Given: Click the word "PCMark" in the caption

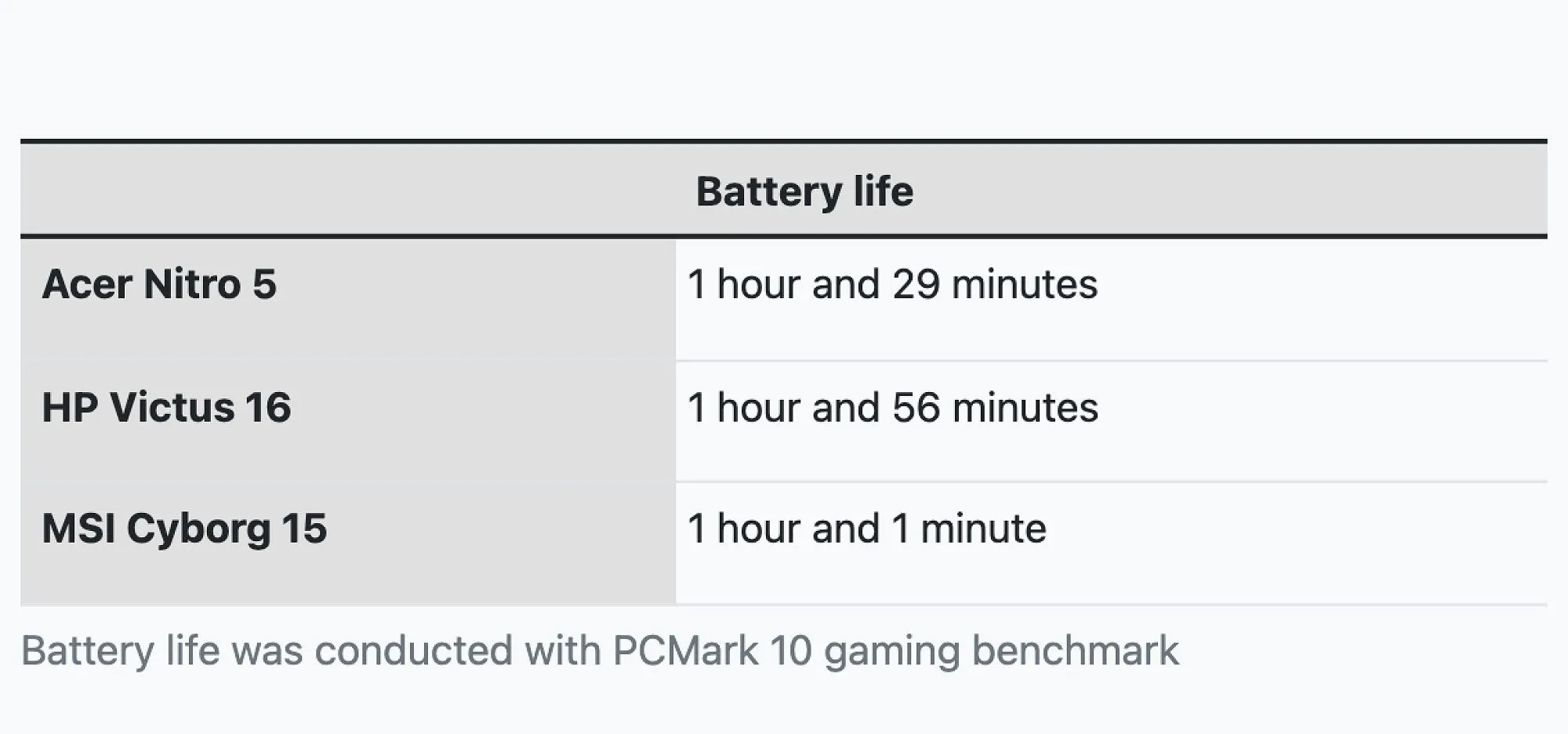Looking at the screenshot, I should pyautogui.click(x=685, y=651).
